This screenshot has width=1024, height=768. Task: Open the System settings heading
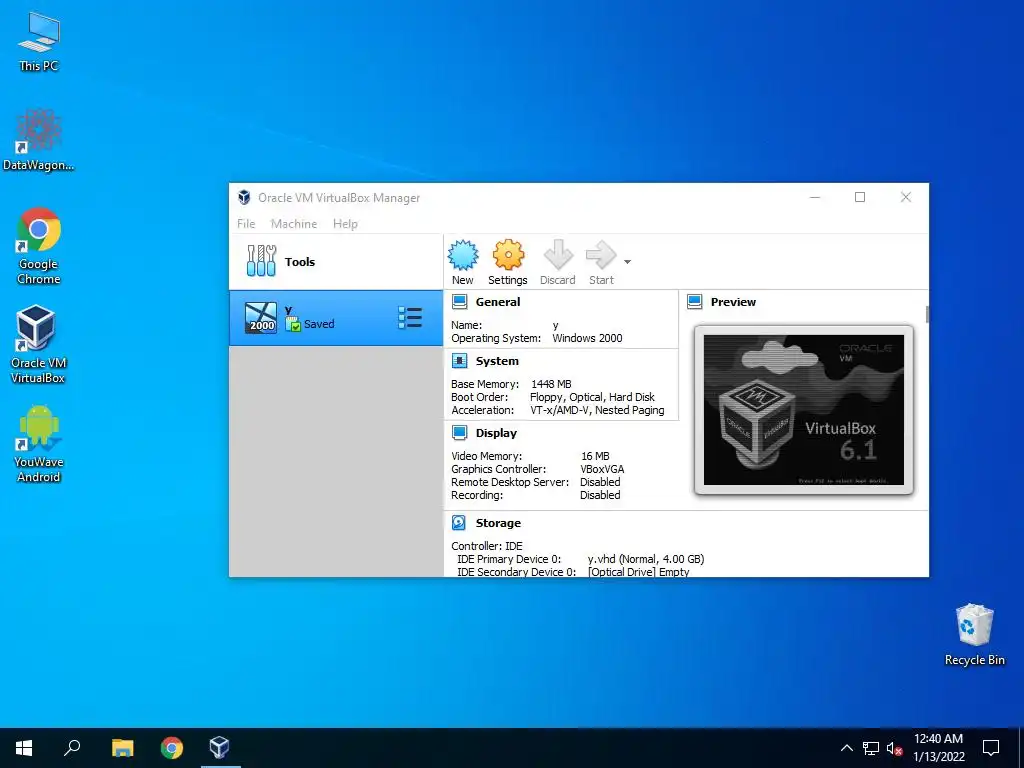tap(497, 360)
